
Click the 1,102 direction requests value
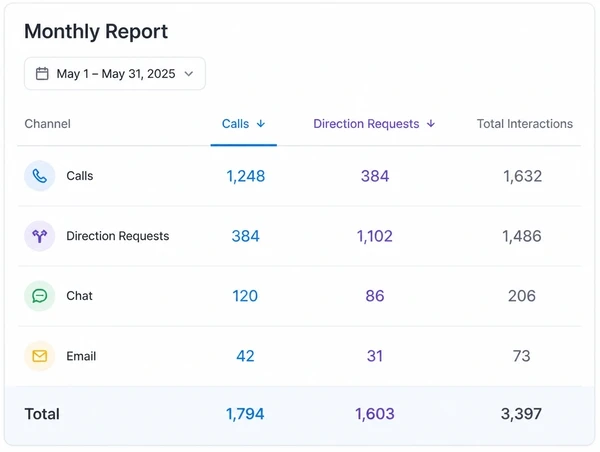click(375, 236)
